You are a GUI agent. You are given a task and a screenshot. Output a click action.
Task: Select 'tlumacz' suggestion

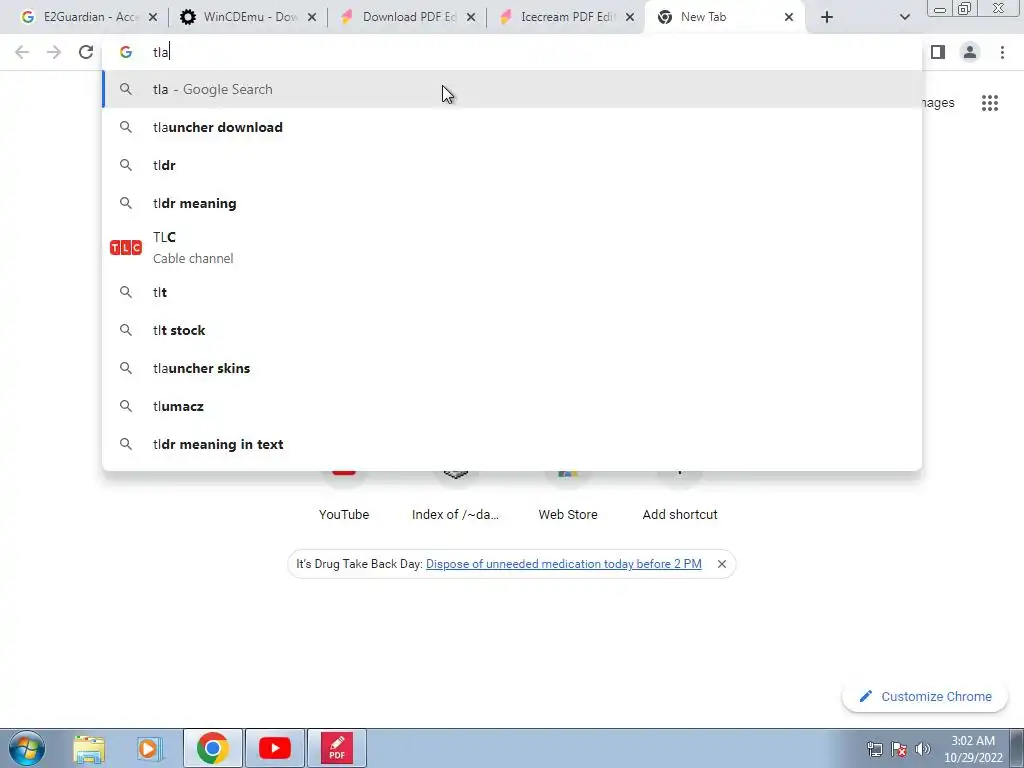point(512,406)
